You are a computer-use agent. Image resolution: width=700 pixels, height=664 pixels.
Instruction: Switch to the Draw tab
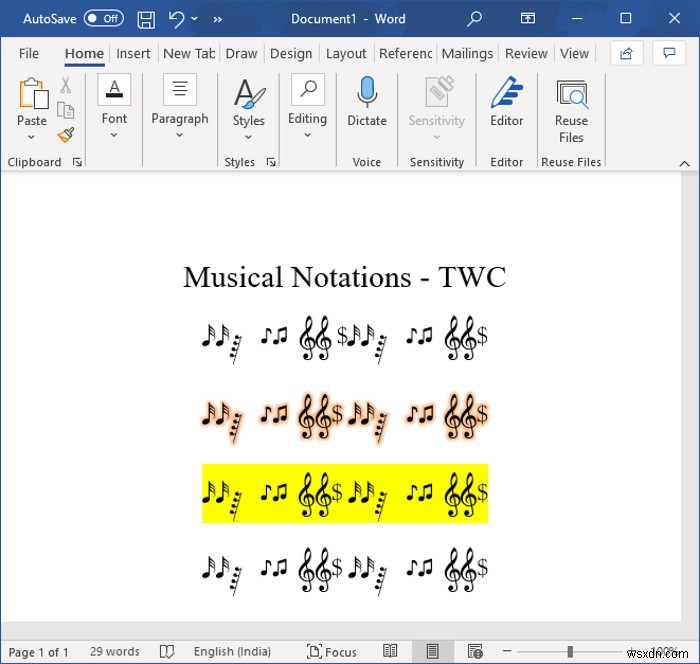pos(241,54)
